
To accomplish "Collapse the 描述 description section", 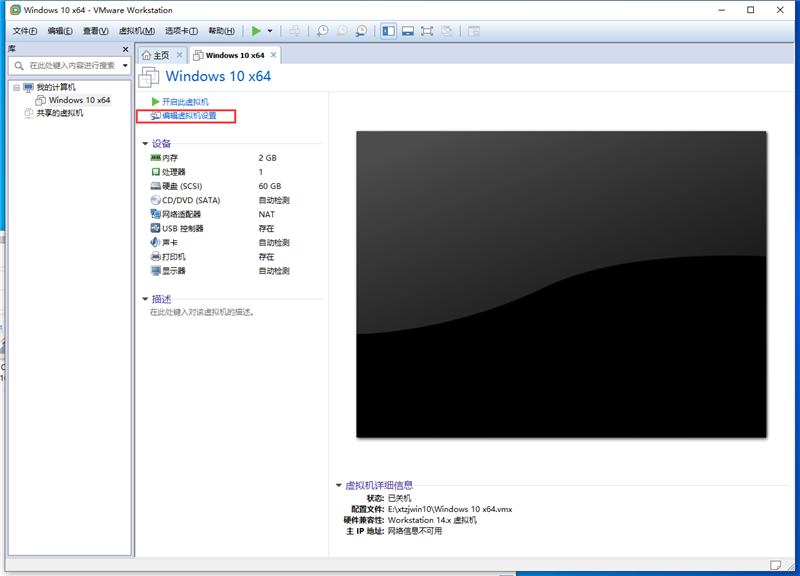I will tap(146, 298).
